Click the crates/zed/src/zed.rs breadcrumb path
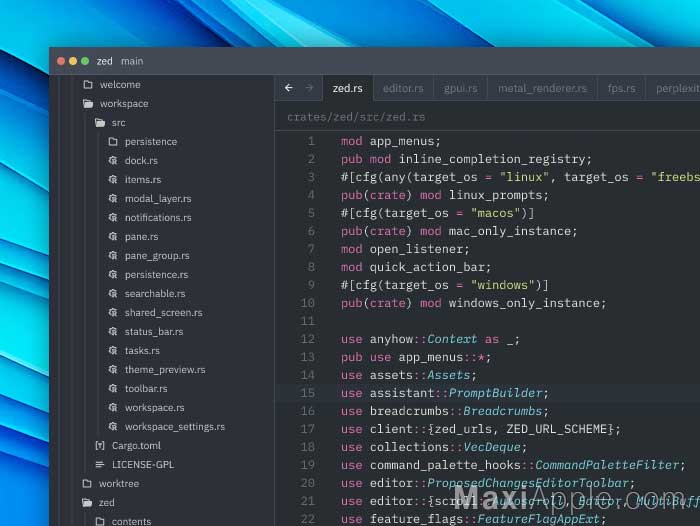The height and width of the screenshot is (526, 700). tap(356, 117)
